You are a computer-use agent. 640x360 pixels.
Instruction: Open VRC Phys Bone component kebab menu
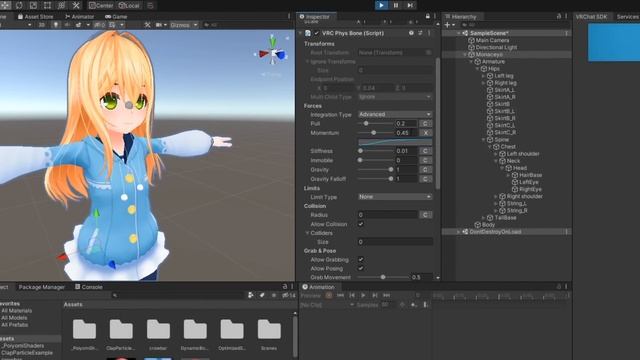429,33
